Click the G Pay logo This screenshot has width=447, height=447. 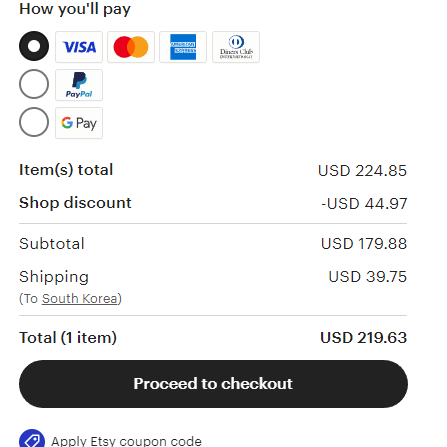pos(79,123)
